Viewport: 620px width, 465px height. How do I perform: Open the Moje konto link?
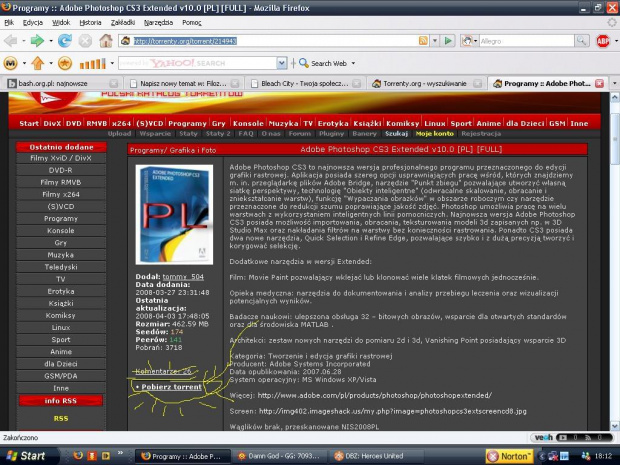coord(435,134)
